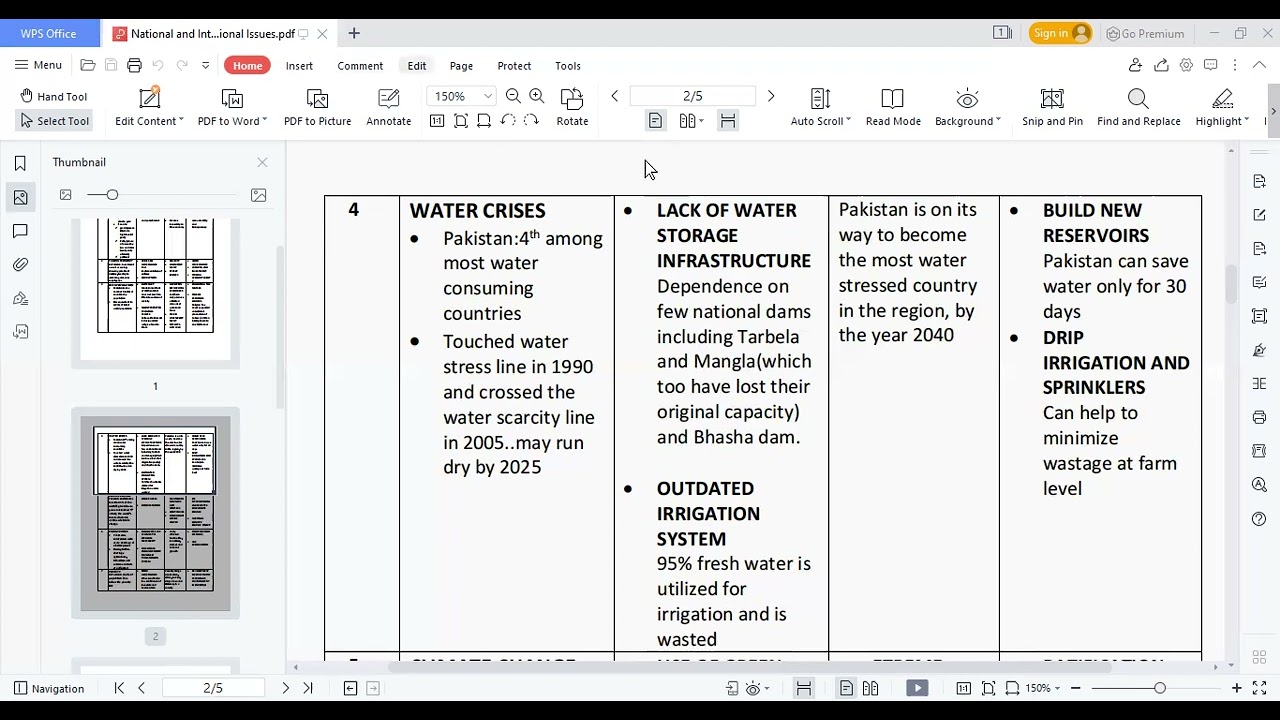Zoom out using toolbar magnifier minus
Viewport: 1280px width, 720px height.
513,96
